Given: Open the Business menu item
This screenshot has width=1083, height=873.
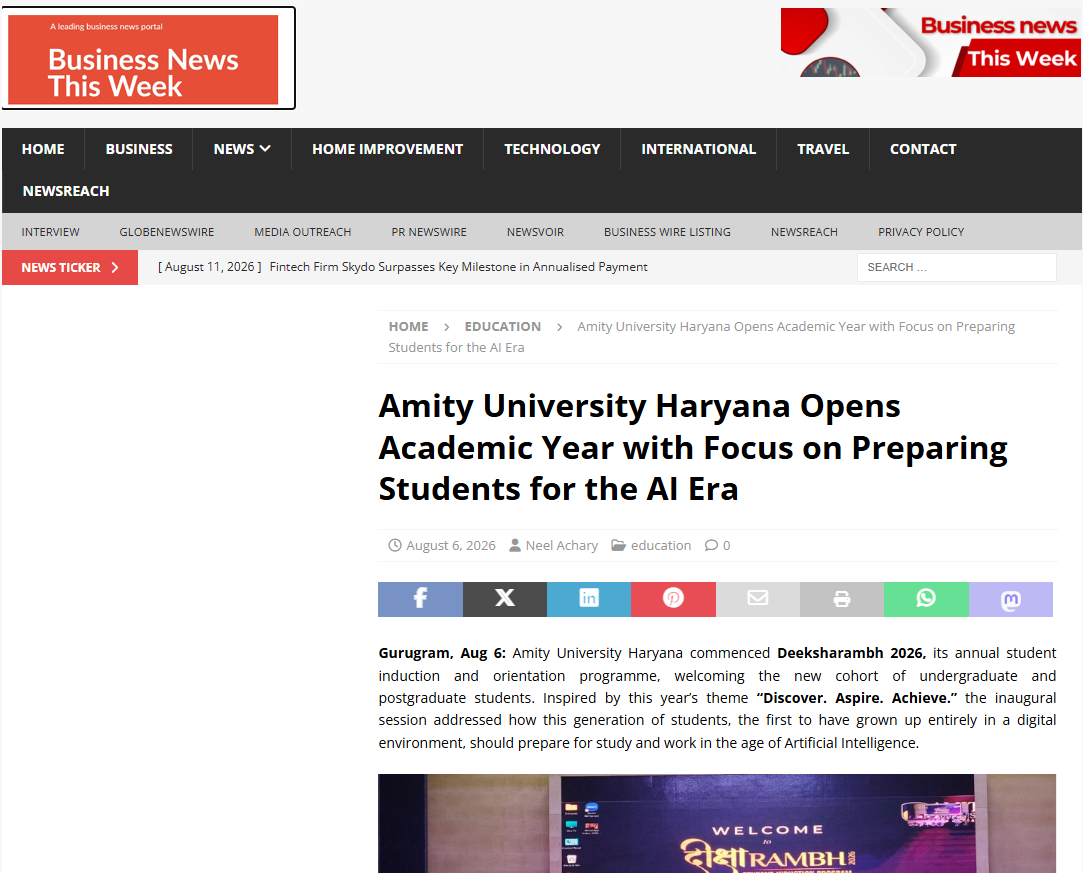Looking at the screenshot, I should (139, 149).
